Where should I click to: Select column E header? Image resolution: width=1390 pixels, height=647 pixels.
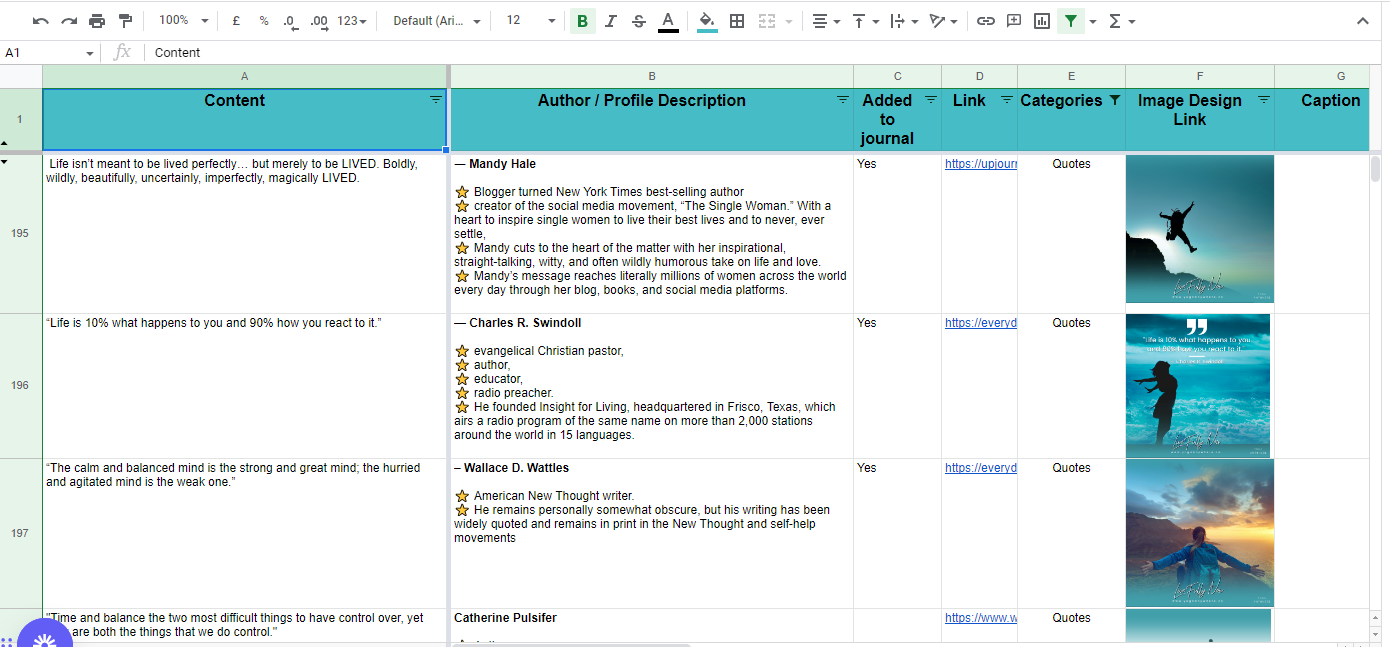coord(1071,76)
